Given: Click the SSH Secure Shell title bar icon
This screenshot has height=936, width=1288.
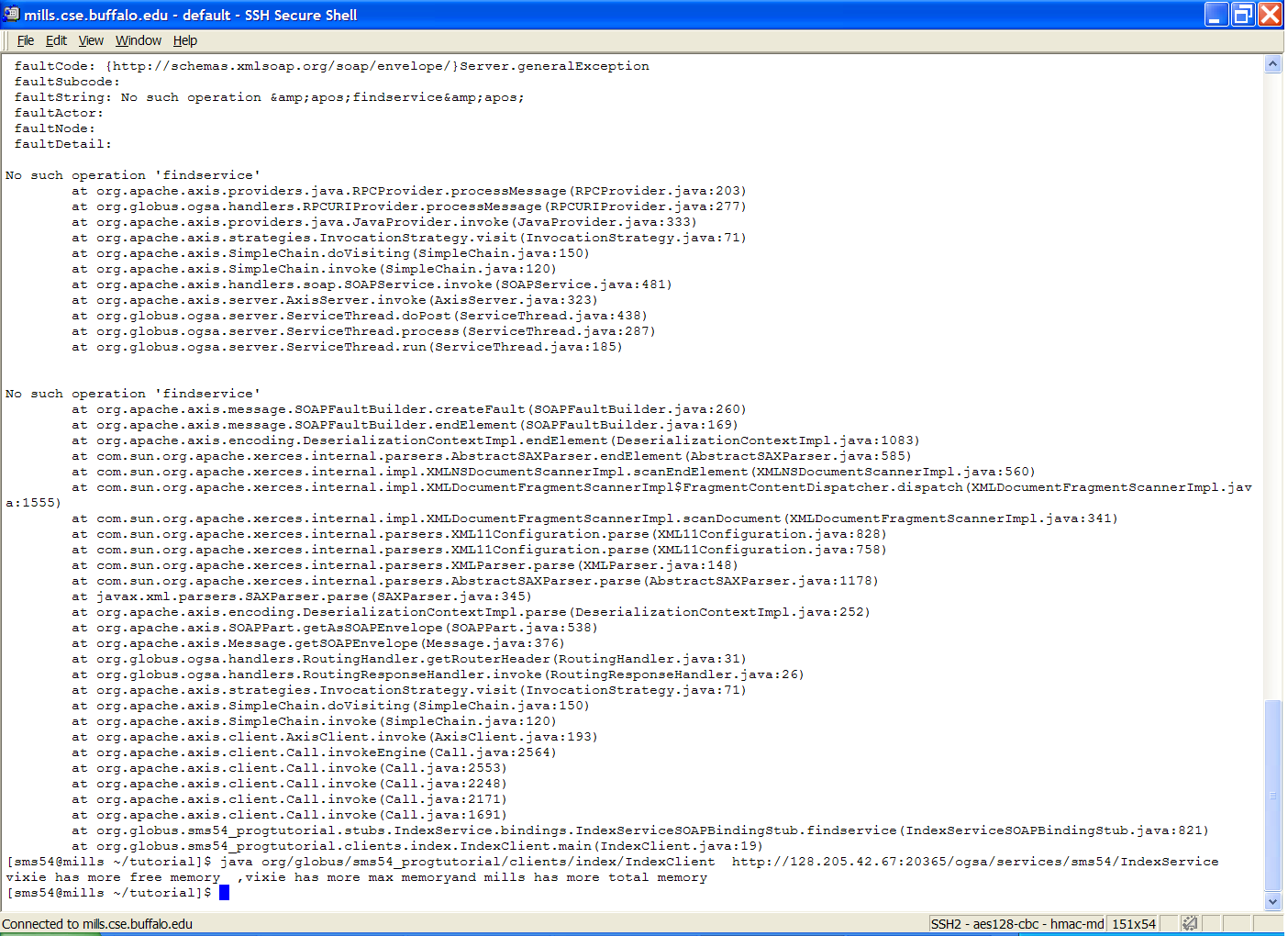Looking at the screenshot, I should 11,14.
